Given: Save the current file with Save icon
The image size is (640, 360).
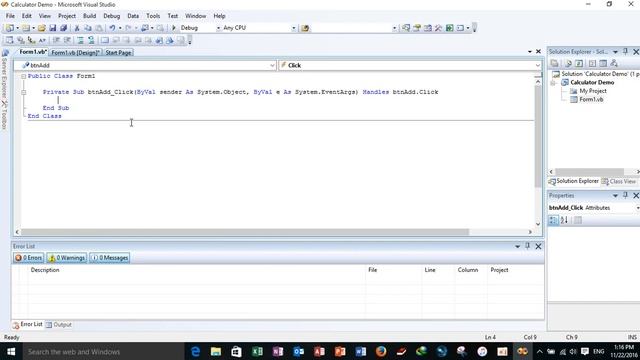Looking at the screenshot, I should pos(53,28).
